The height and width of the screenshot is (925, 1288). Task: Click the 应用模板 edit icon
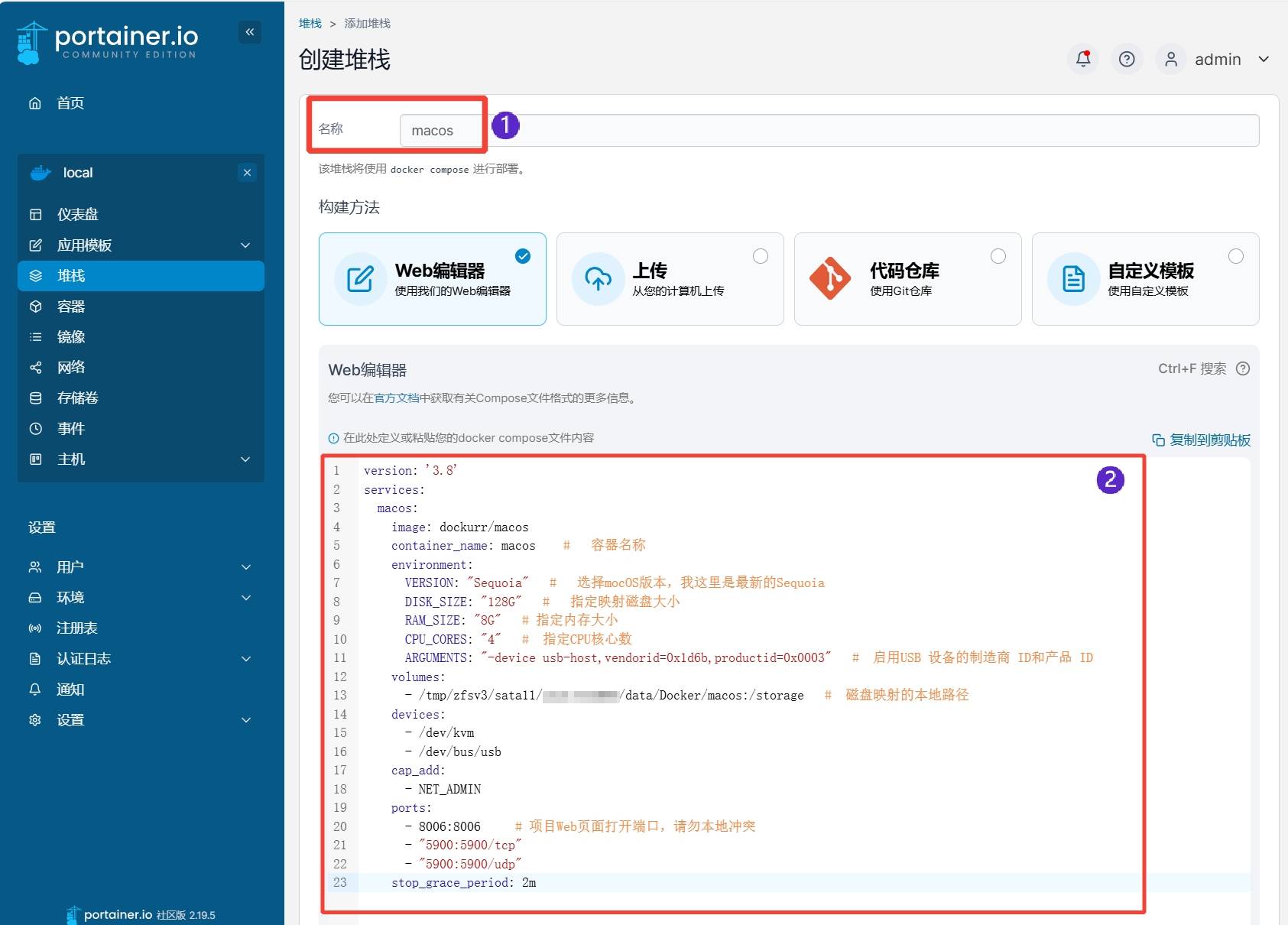coord(35,245)
